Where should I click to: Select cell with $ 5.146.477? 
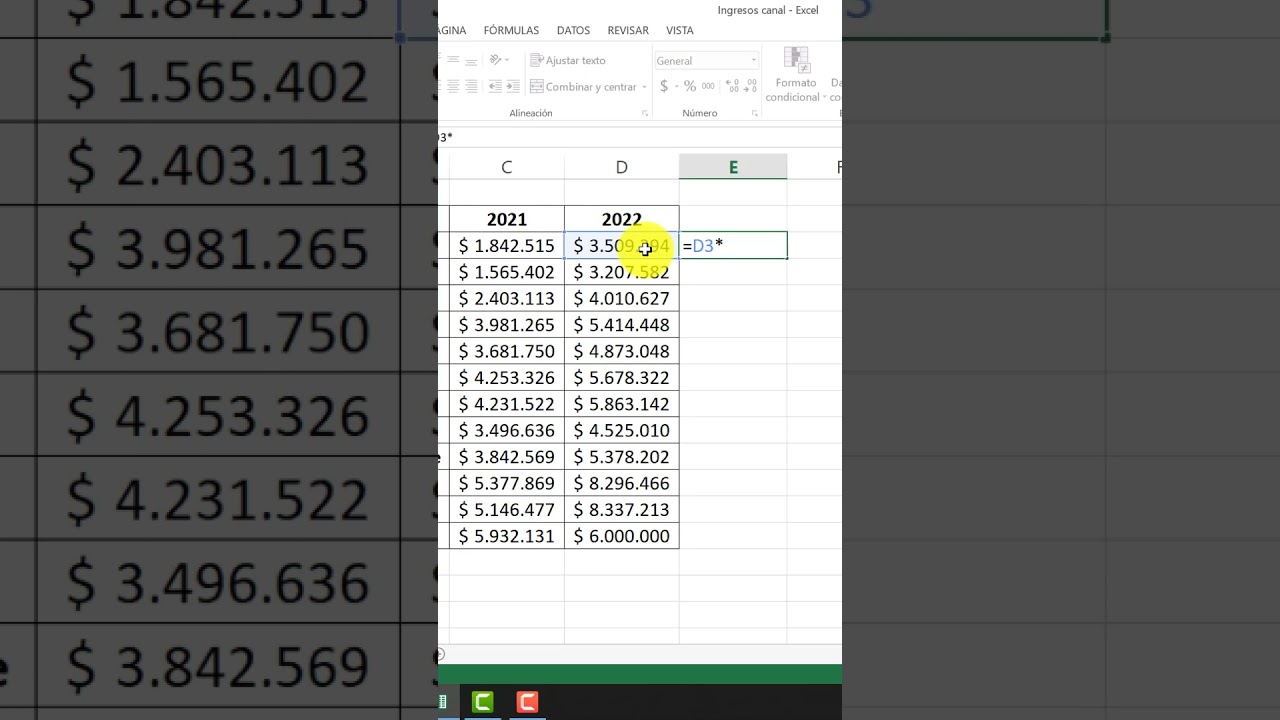507,510
